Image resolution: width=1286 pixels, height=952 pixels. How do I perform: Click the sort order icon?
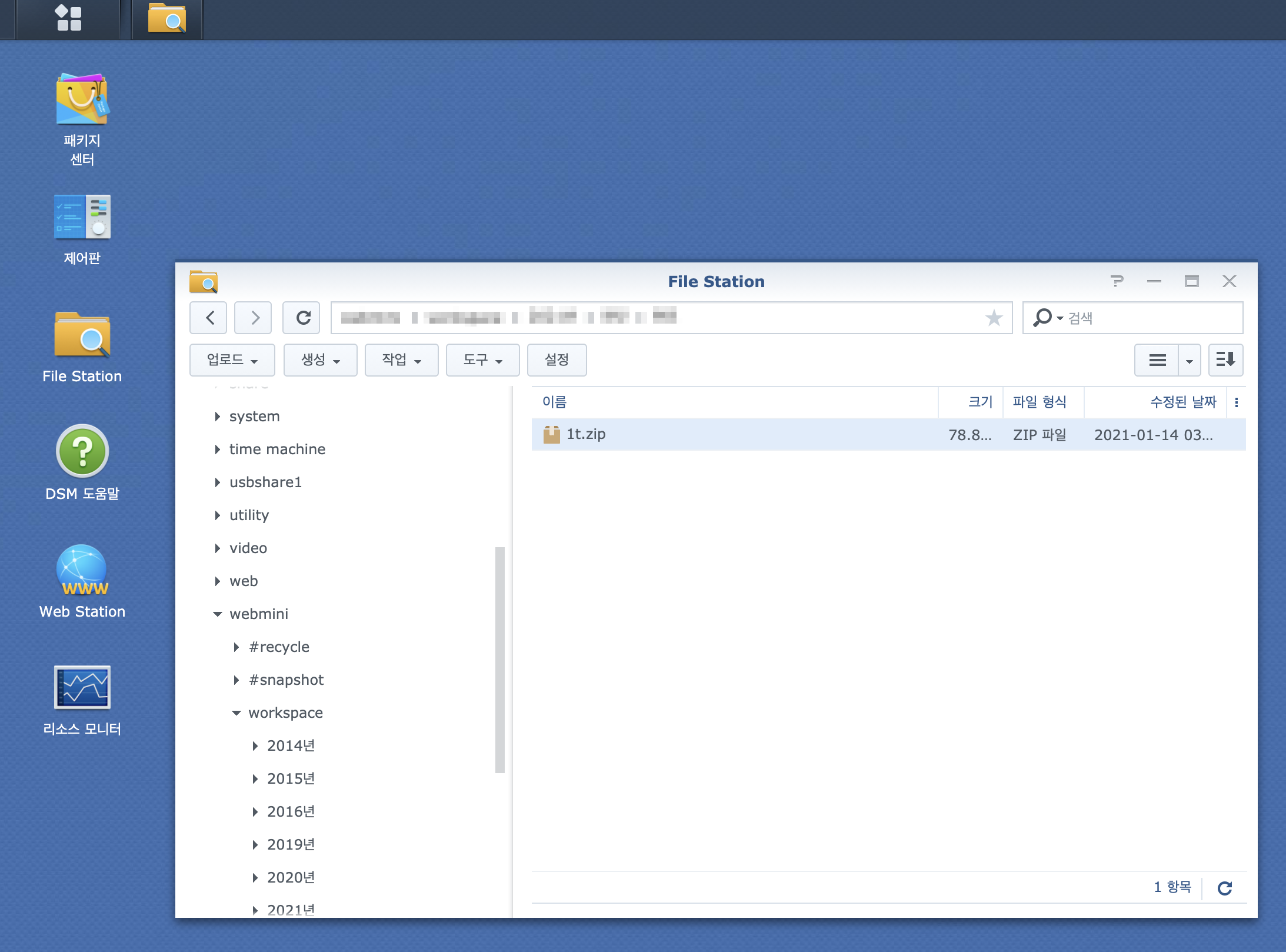click(1225, 360)
